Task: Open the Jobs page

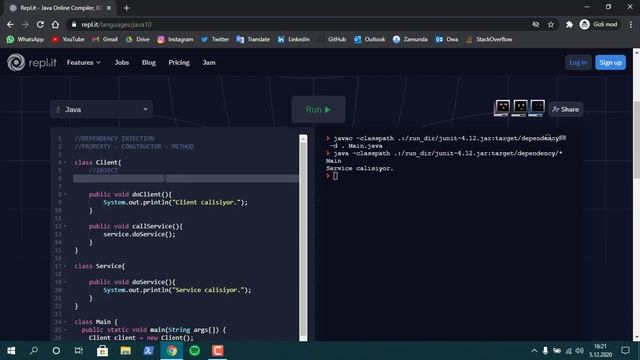Action: coord(122,62)
